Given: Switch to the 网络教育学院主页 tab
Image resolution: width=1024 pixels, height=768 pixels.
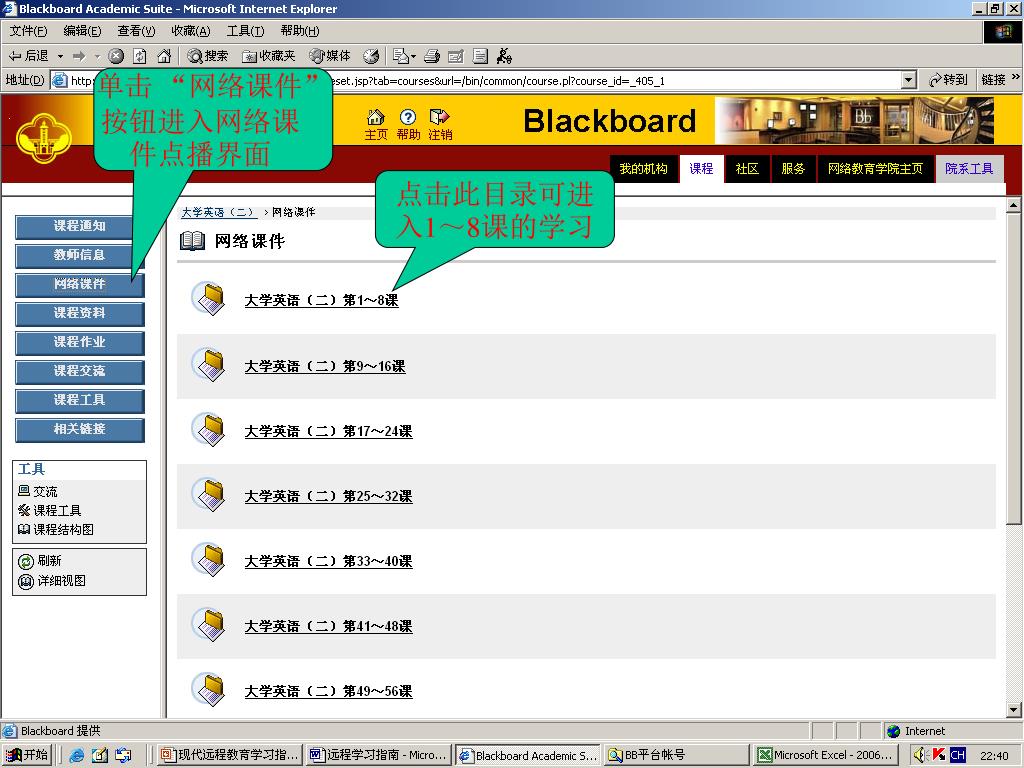Looking at the screenshot, I should coord(875,168).
